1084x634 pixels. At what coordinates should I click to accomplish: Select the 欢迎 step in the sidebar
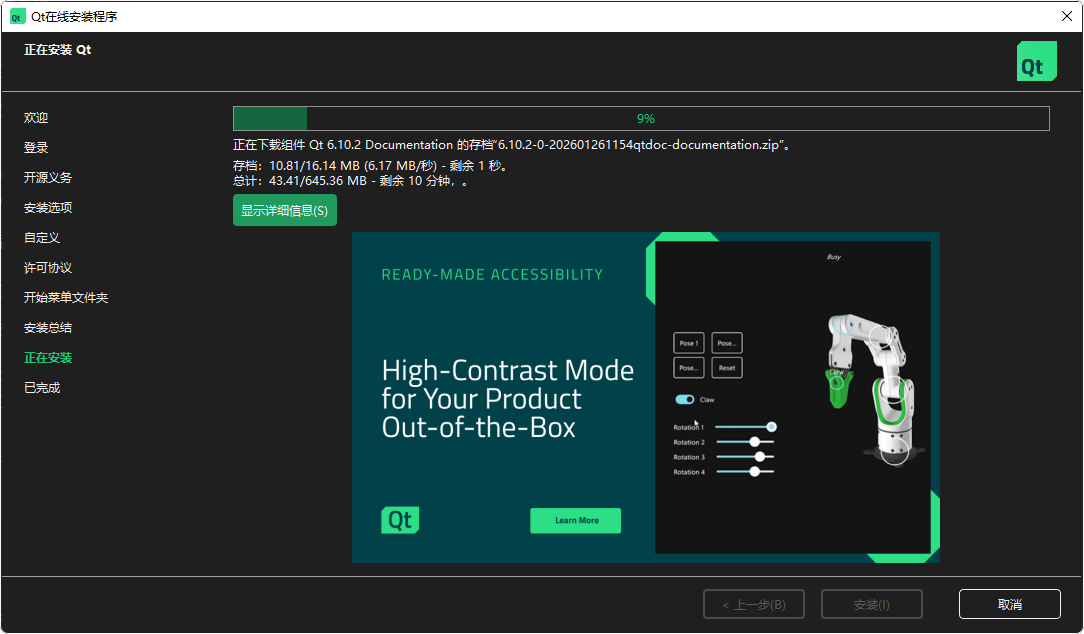coord(36,118)
